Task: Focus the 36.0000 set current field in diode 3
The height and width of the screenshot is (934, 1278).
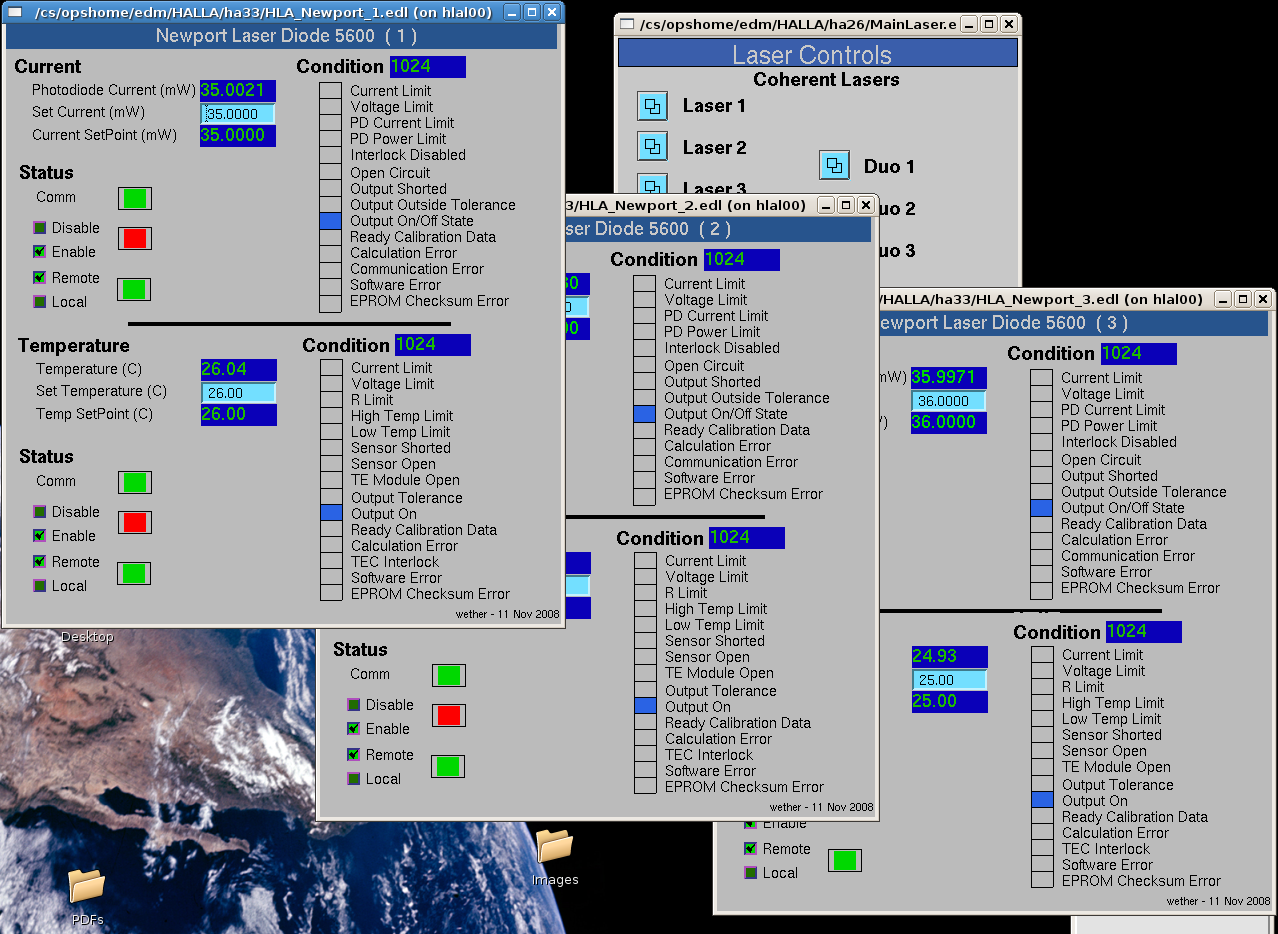Action: [949, 400]
